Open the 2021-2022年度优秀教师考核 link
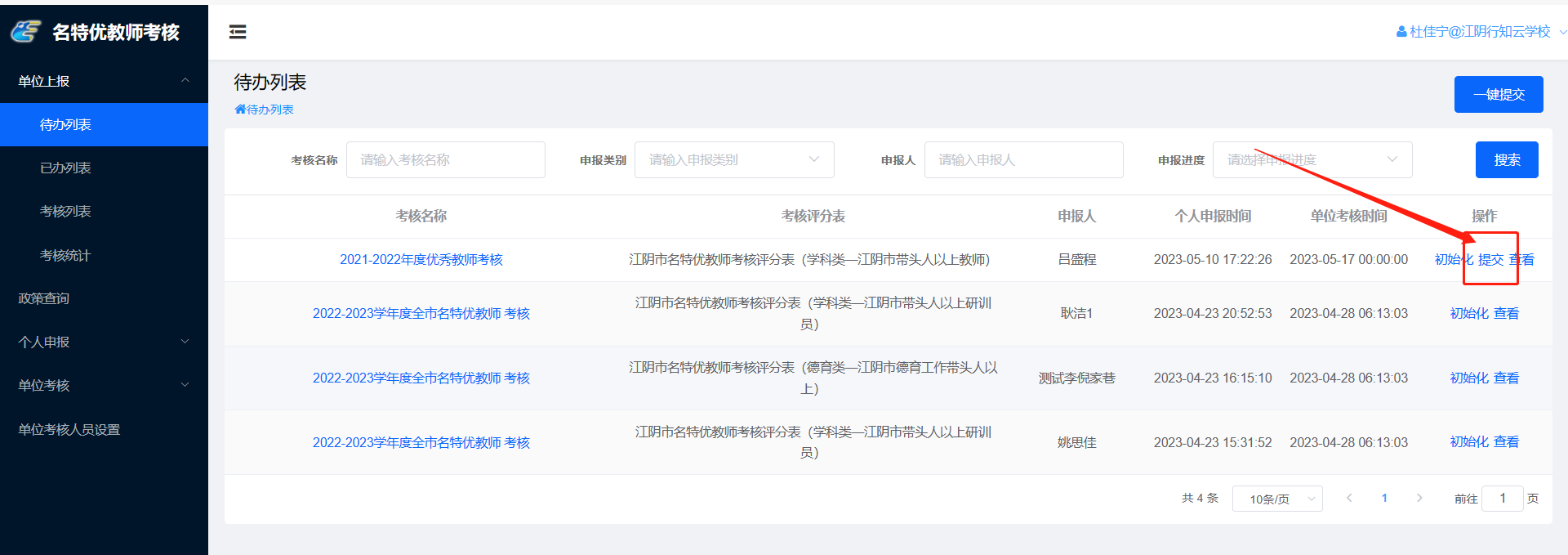 421,260
